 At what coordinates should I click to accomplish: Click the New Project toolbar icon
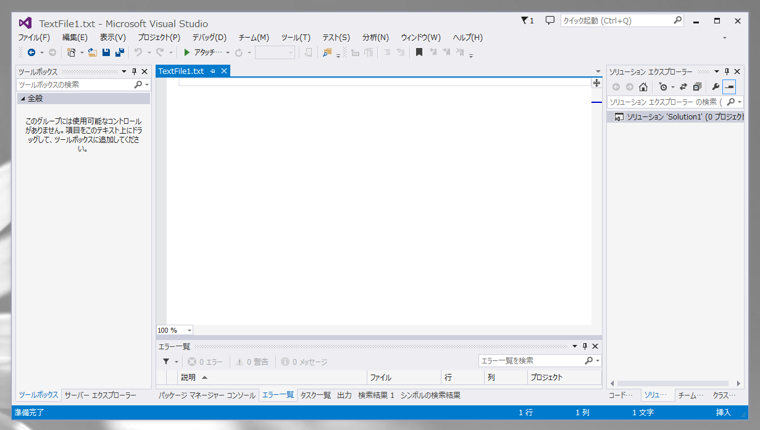[71, 52]
